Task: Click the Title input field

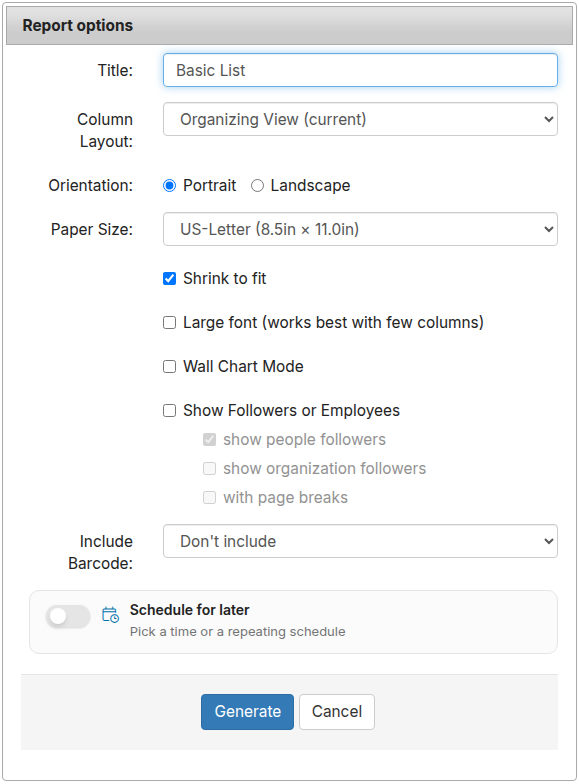Action: (x=360, y=70)
